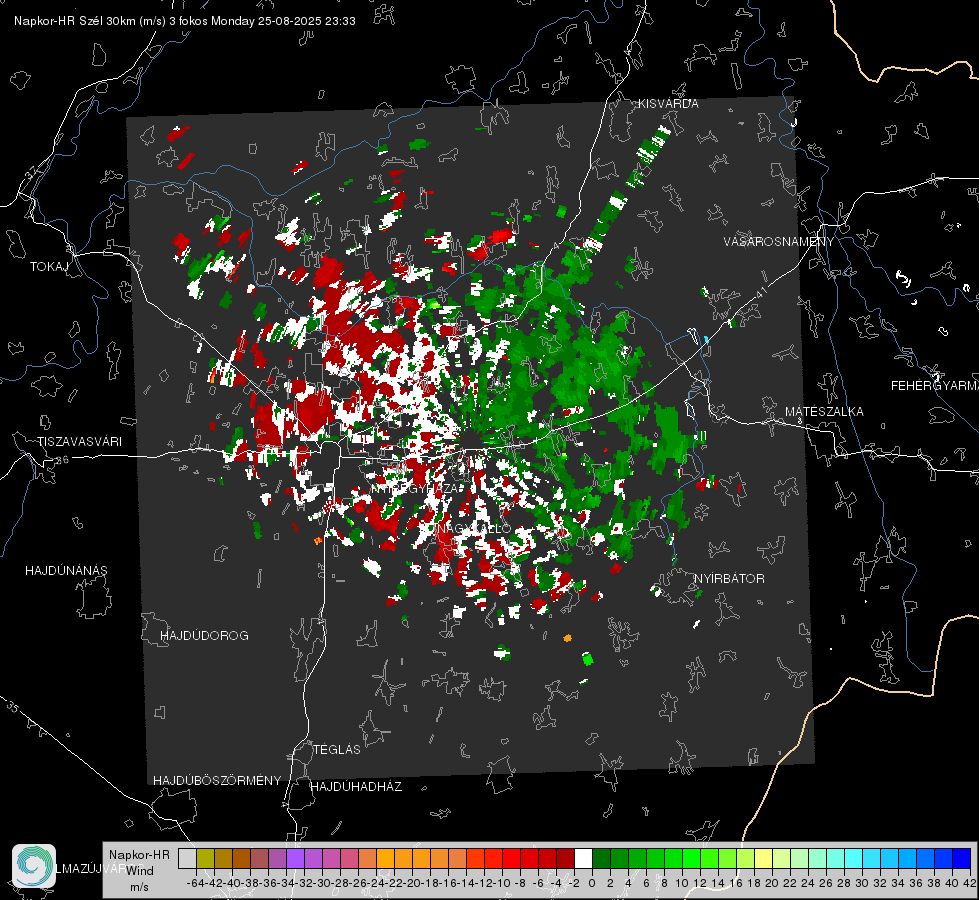The width and height of the screenshot is (979, 900).
Task: Select the white swatch between -2 and 0
Action: click(x=583, y=858)
